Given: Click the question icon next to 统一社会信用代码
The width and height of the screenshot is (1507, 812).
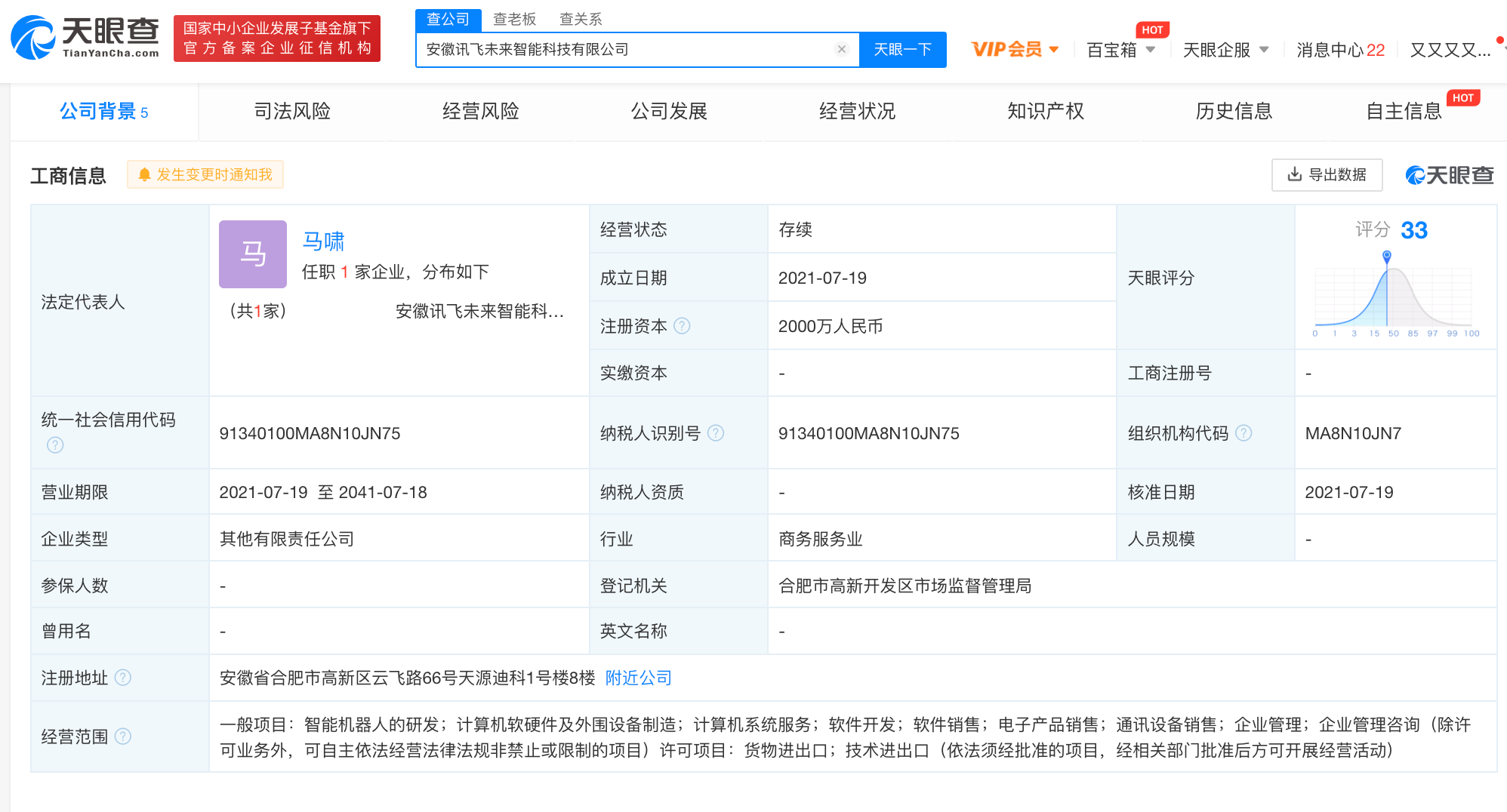Looking at the screenshot, I should pos(55,445).
